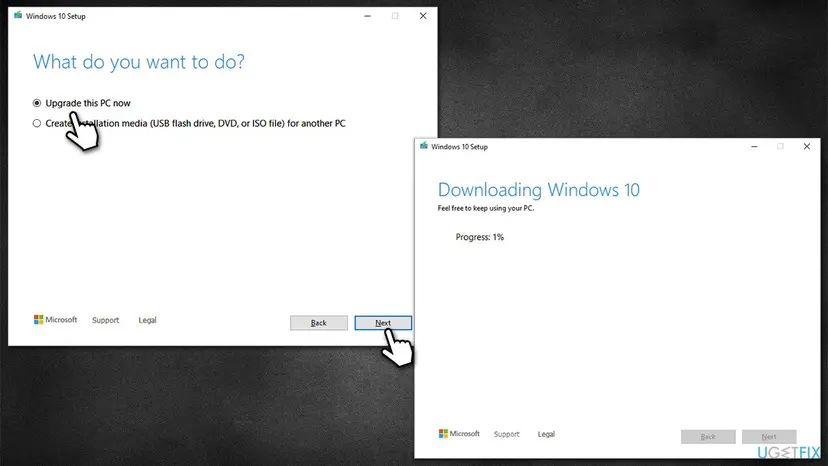
Task: Click the Microsoft logo in the 'What do you want to do?' window
Action: [55, 320]
